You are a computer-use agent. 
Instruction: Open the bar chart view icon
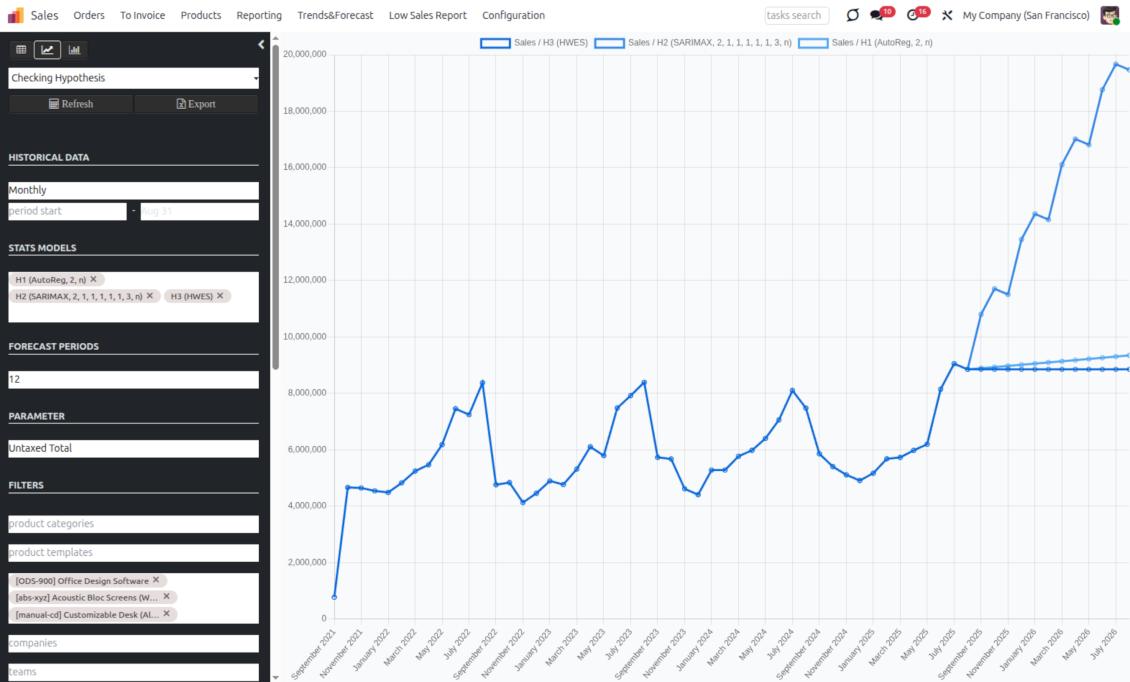tap(73, 49)
